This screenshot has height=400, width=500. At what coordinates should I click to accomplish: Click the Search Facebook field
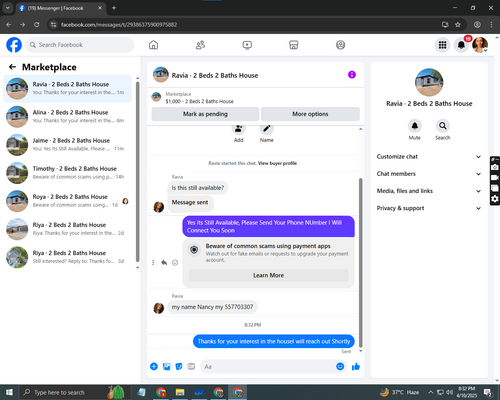(80, 45)
